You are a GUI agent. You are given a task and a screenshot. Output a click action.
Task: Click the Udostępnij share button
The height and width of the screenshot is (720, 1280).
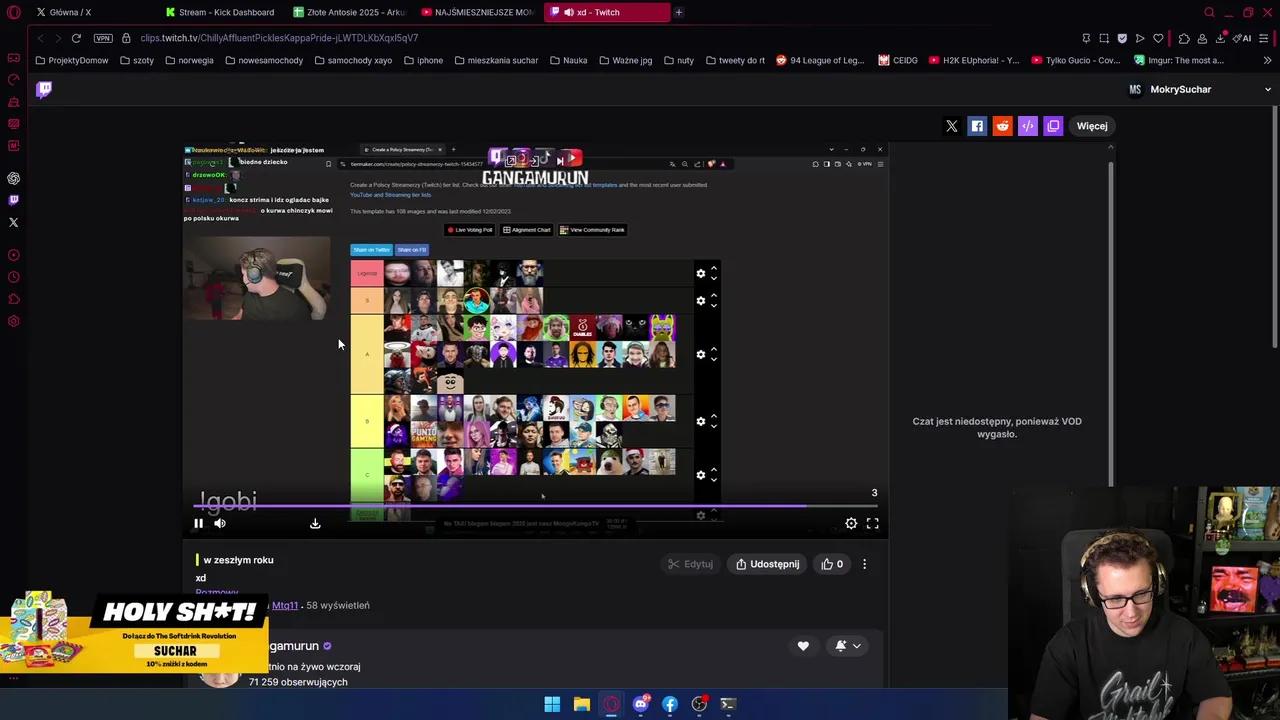coord(768,564)
